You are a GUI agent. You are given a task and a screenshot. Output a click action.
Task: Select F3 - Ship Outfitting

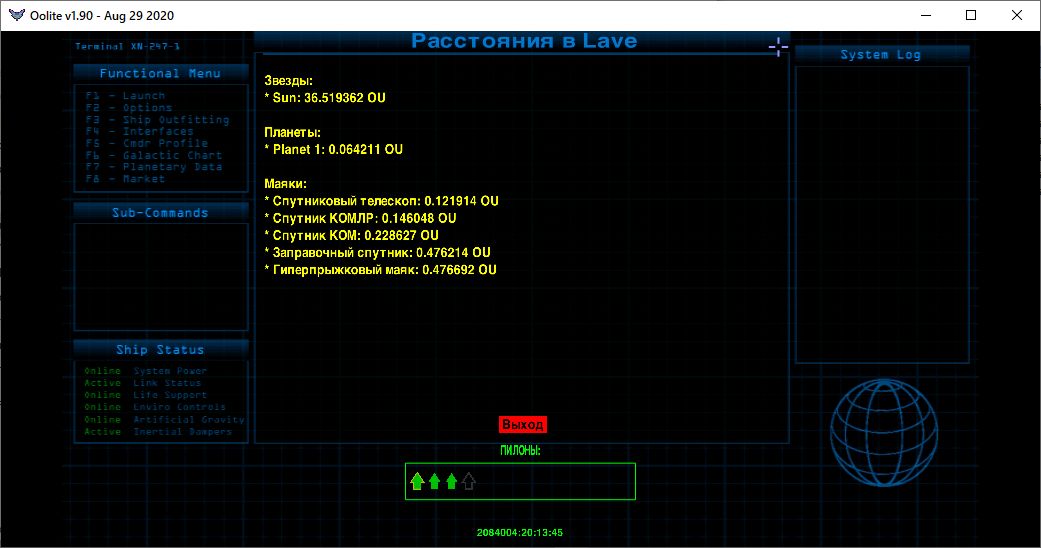click(157, 120)
